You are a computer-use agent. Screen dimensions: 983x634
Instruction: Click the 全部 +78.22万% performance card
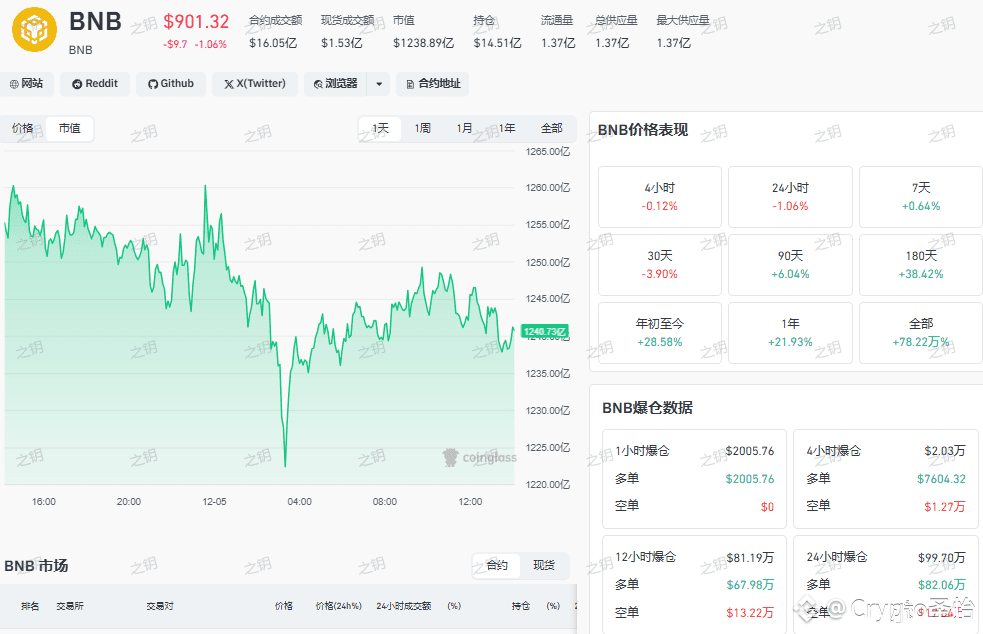click(x=920, y=333)
